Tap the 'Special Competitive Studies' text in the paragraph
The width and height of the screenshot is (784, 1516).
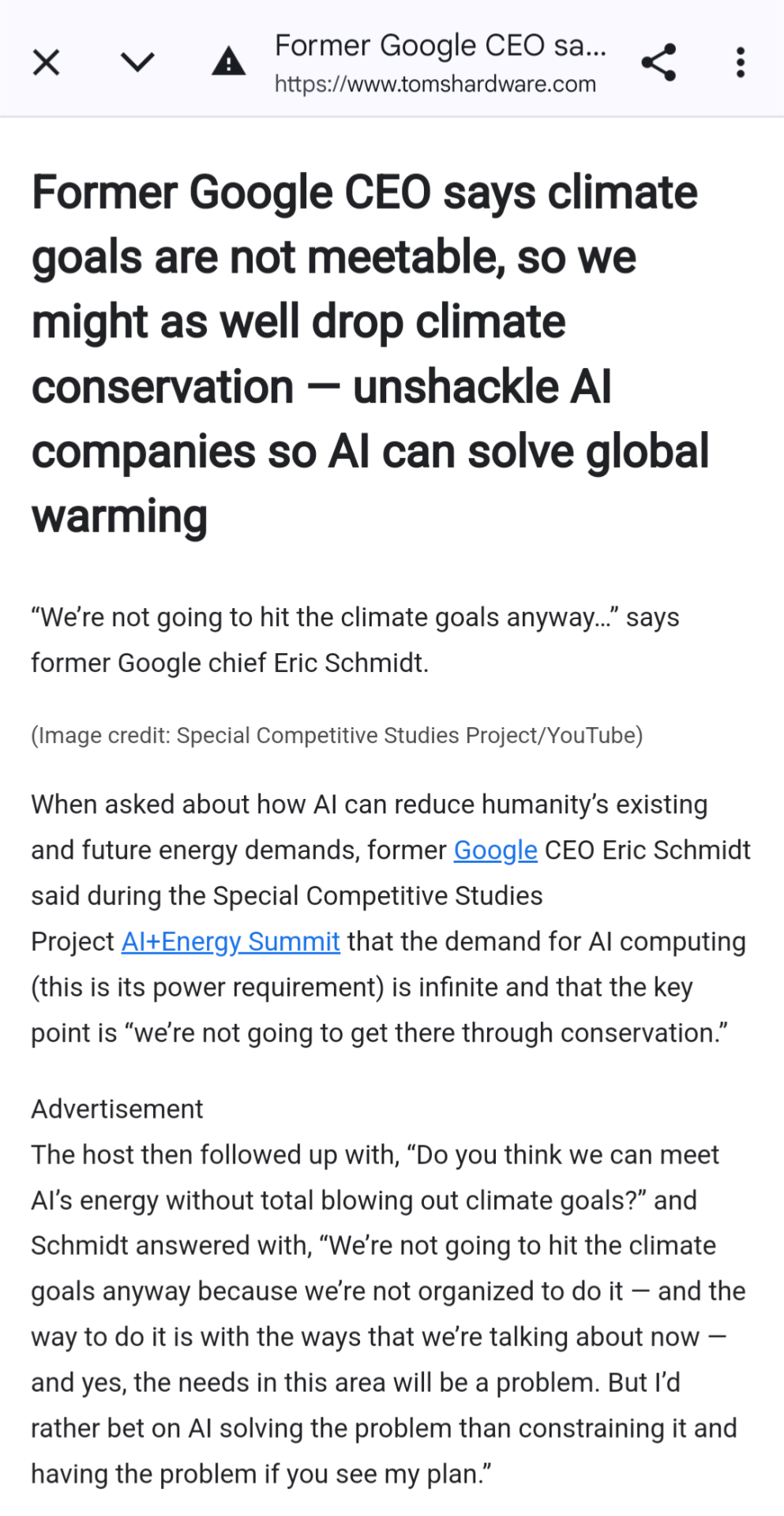[377, 896]
